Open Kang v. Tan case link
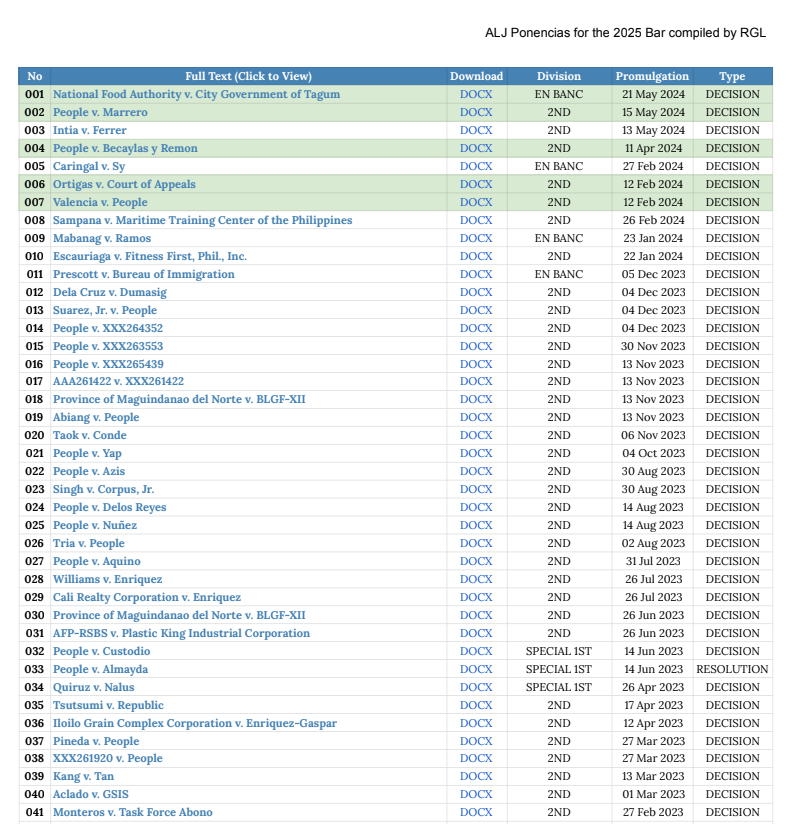Screen dimensions: 794x824 [x=83, y=777]
